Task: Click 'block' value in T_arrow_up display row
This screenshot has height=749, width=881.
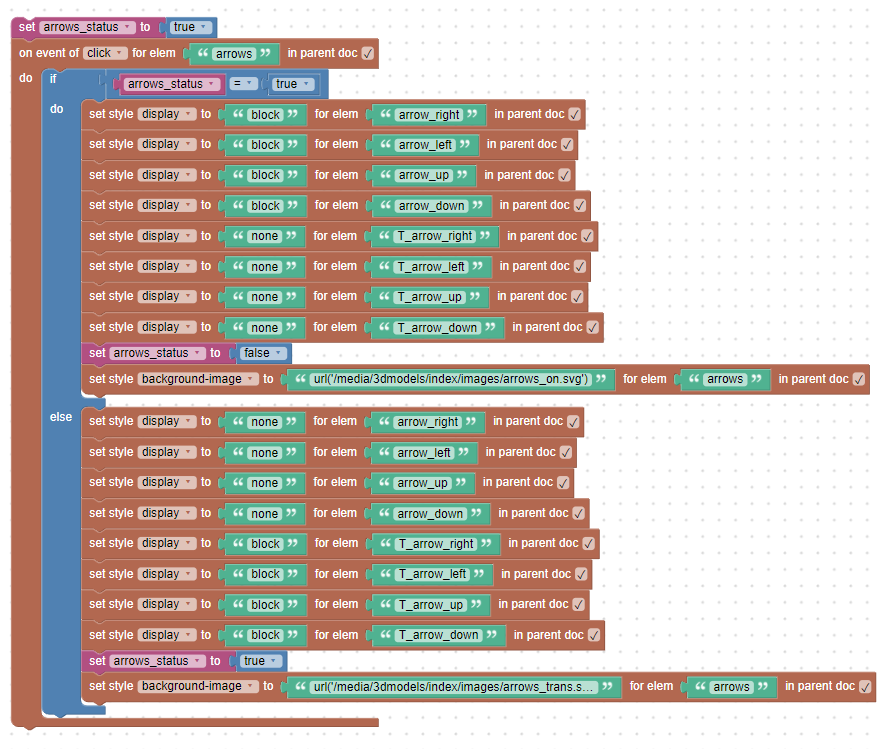Action: pyautogui.click(x=265, y=605)
